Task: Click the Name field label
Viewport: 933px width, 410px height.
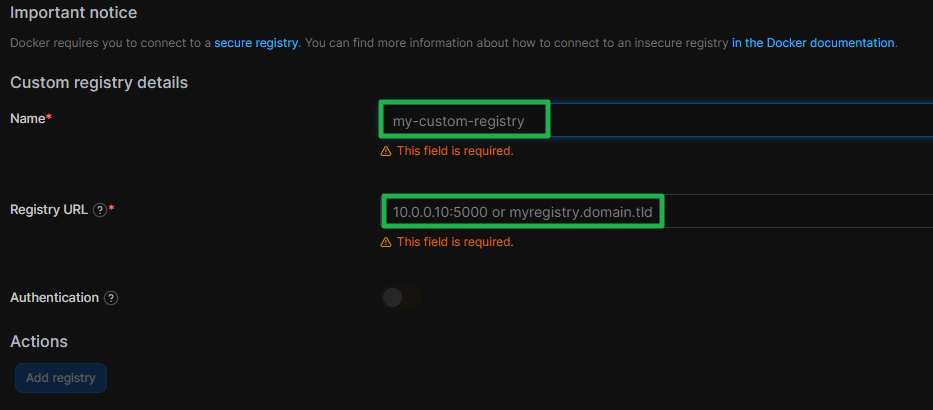Action: coord(27,119)
